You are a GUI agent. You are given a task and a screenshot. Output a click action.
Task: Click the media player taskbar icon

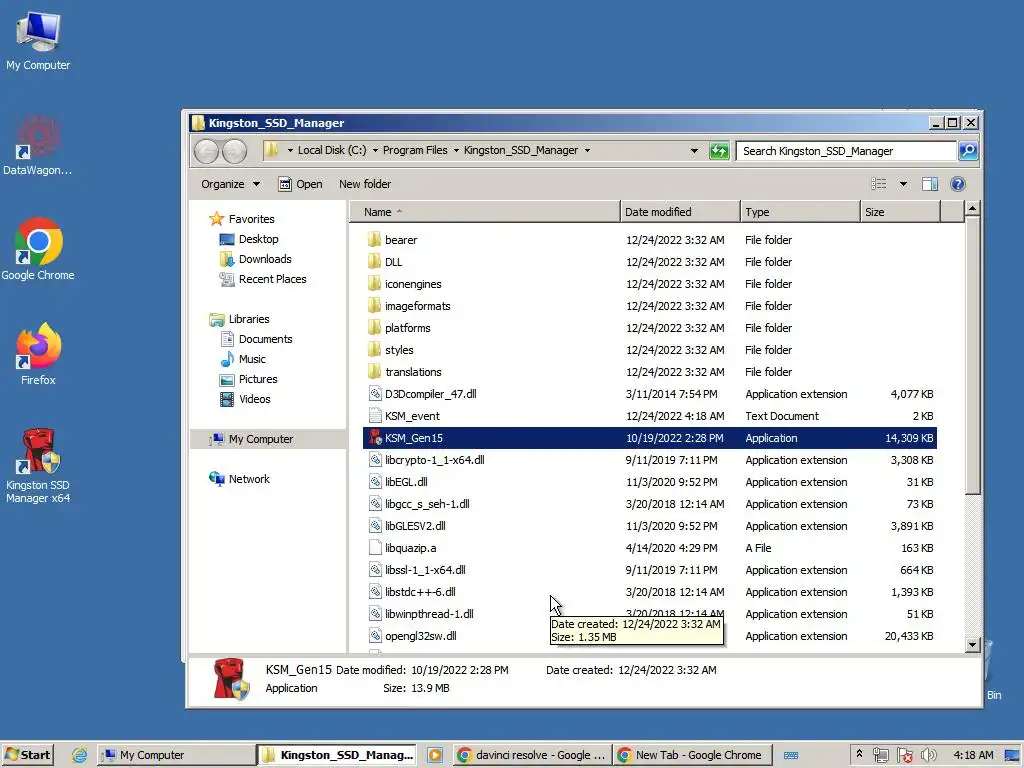[435, 756]
